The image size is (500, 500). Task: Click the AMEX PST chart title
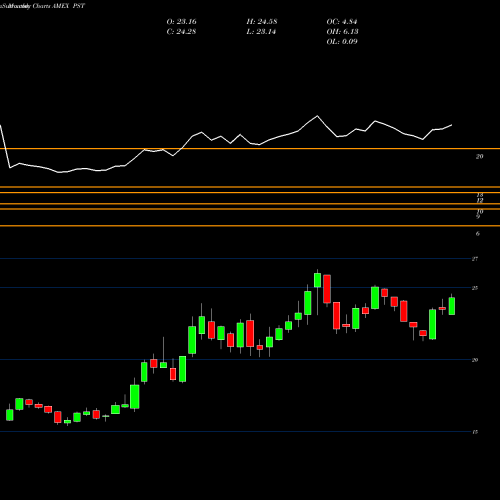pos(68,6)
